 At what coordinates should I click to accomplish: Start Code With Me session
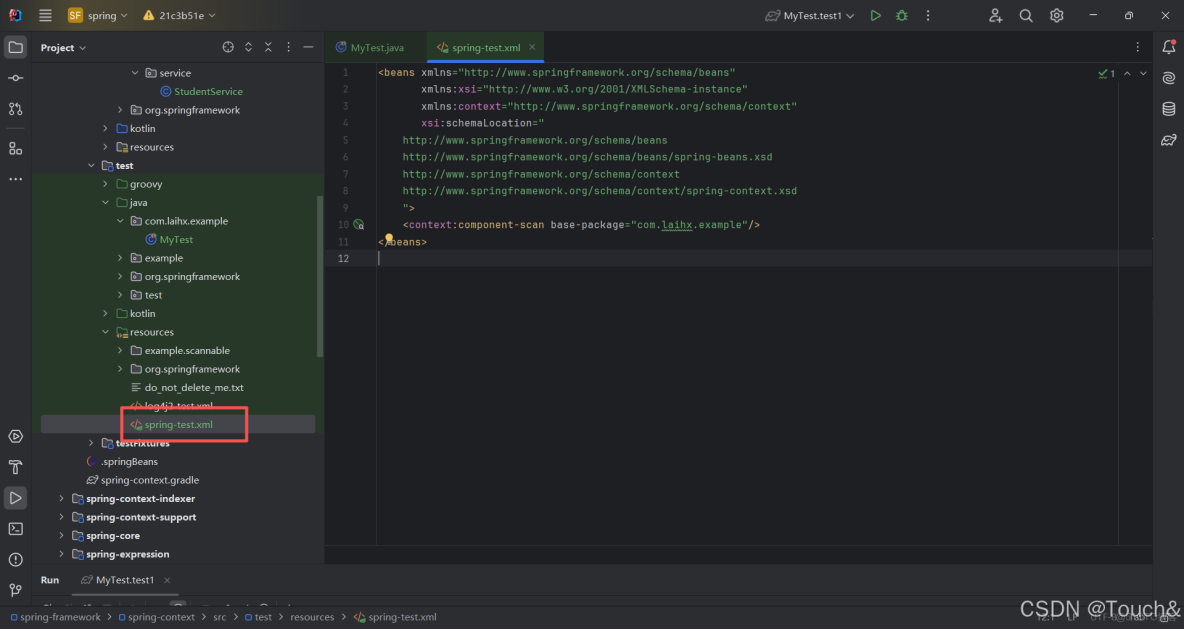pos(995,14)
